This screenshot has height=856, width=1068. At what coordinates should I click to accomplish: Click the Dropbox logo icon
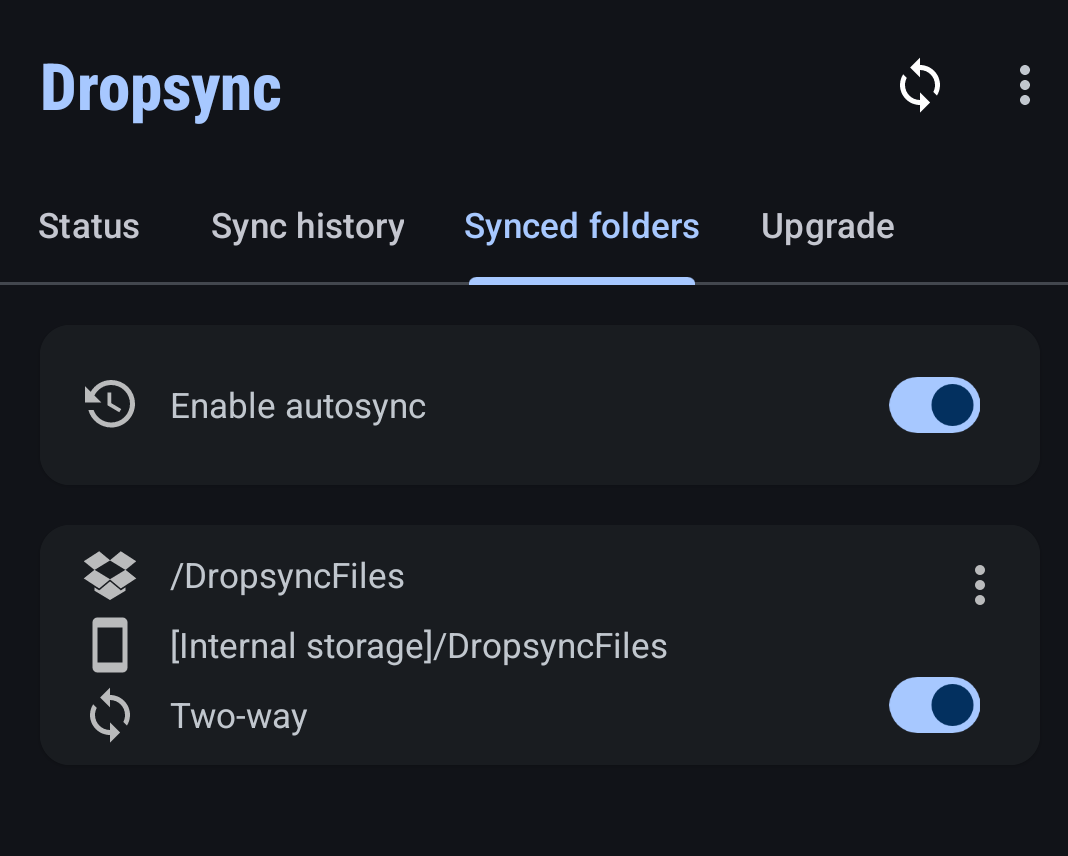click(x=109, y=576)
